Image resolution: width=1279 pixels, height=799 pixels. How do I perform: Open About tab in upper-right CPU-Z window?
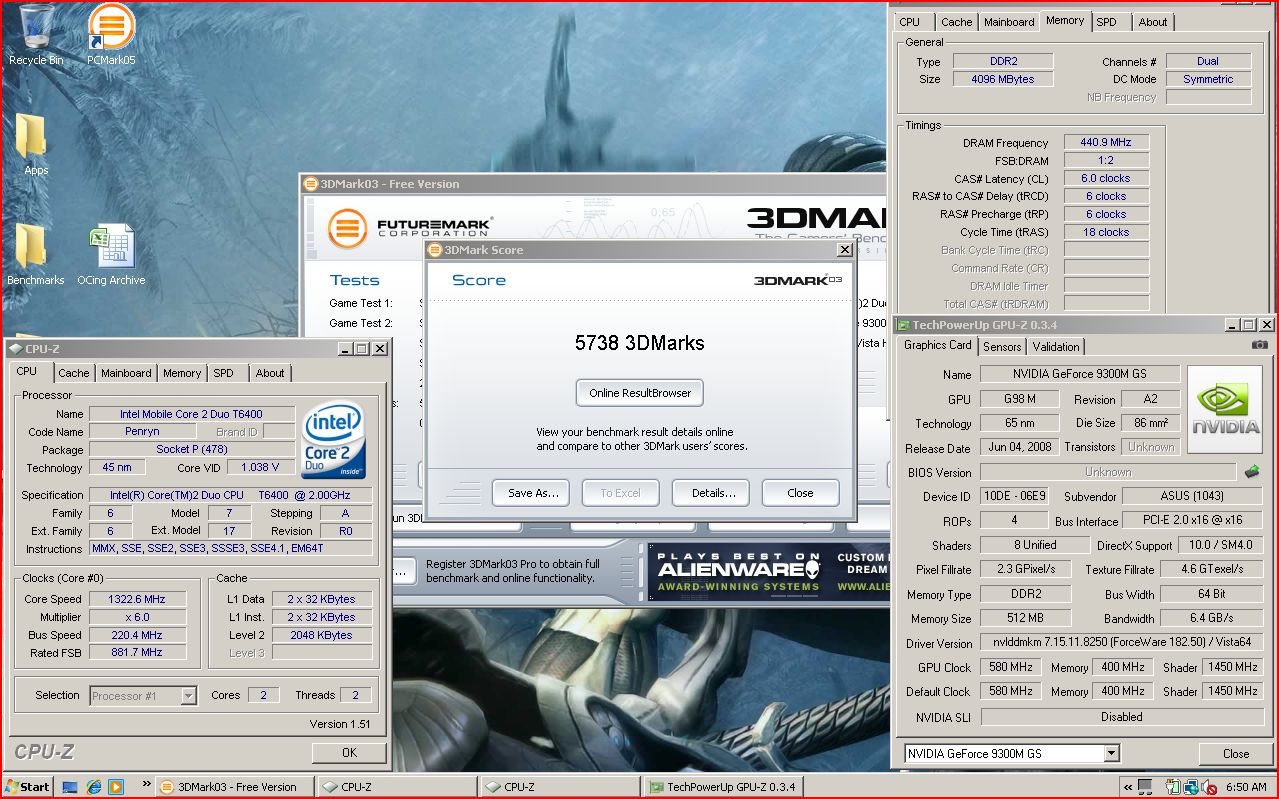click(x=1153, y=21)
